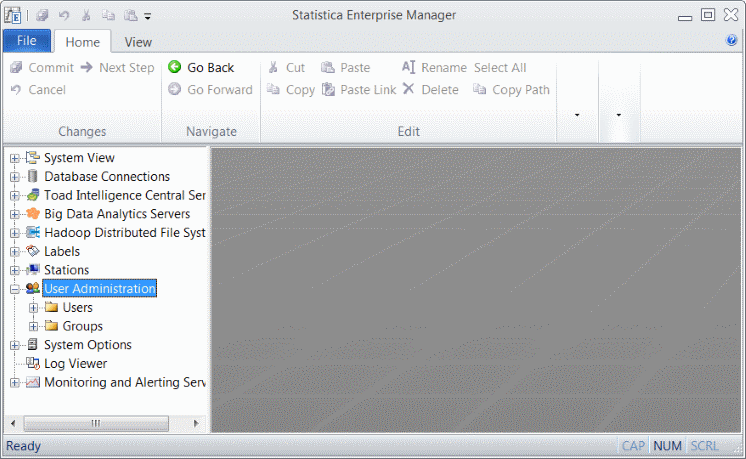Switch to the View ribbon tab
This screenshot has width=746, height=459.
pyautogui.click(x=138, y=42)
